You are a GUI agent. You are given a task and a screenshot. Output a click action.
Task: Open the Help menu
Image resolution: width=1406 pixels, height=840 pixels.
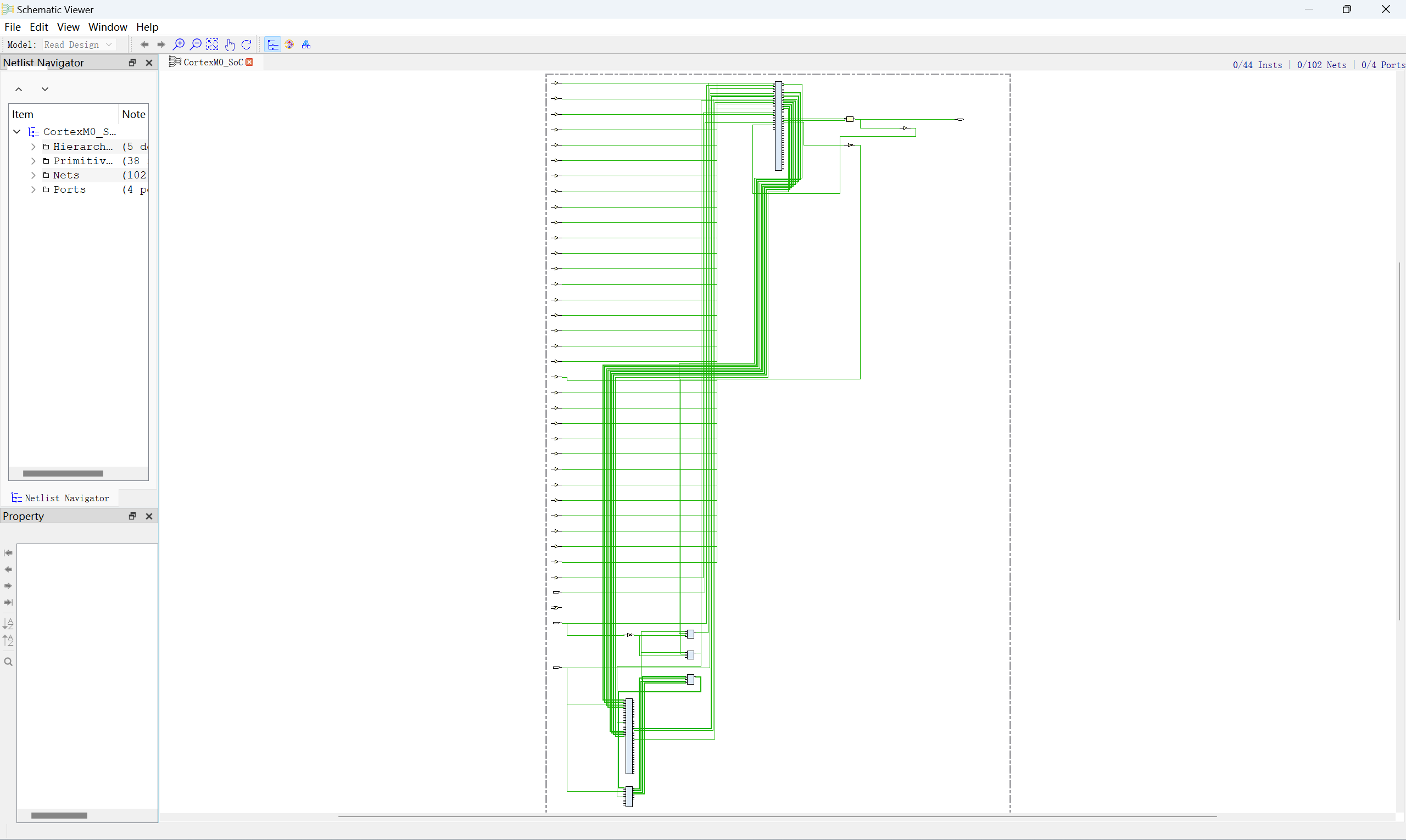147,27
